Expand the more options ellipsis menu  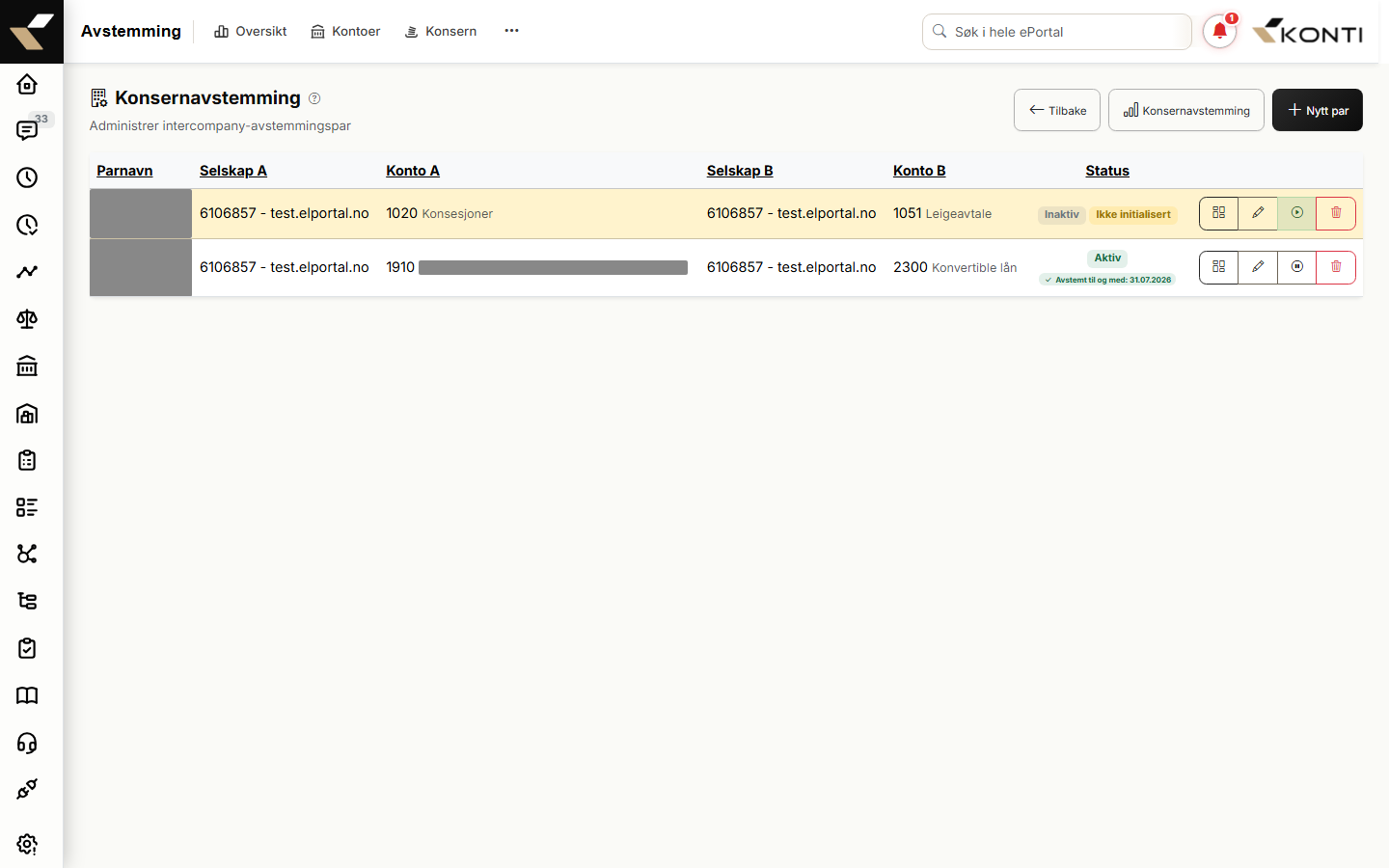511,31
